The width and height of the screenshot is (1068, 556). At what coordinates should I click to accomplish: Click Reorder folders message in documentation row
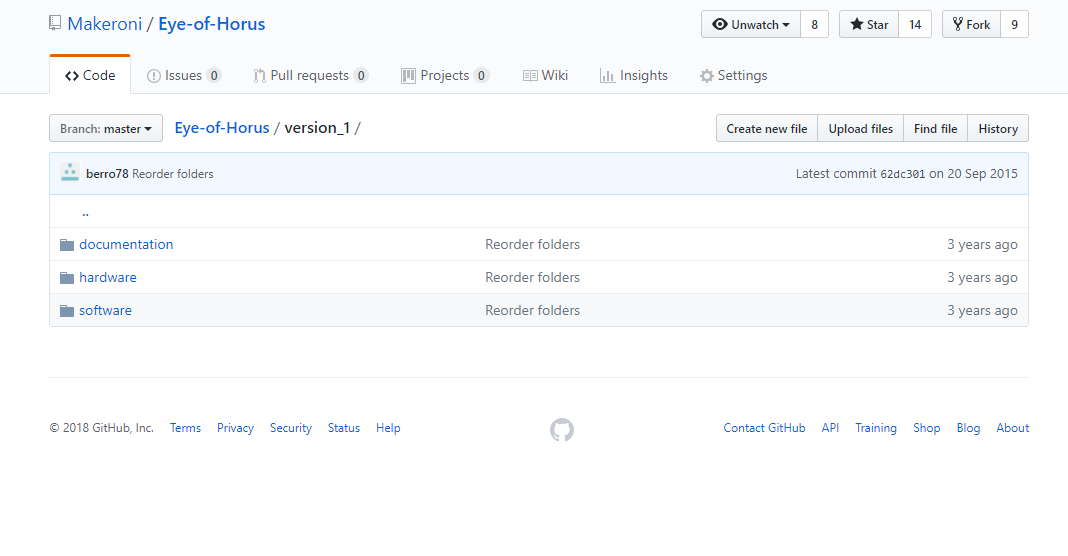tap(532, 245)
